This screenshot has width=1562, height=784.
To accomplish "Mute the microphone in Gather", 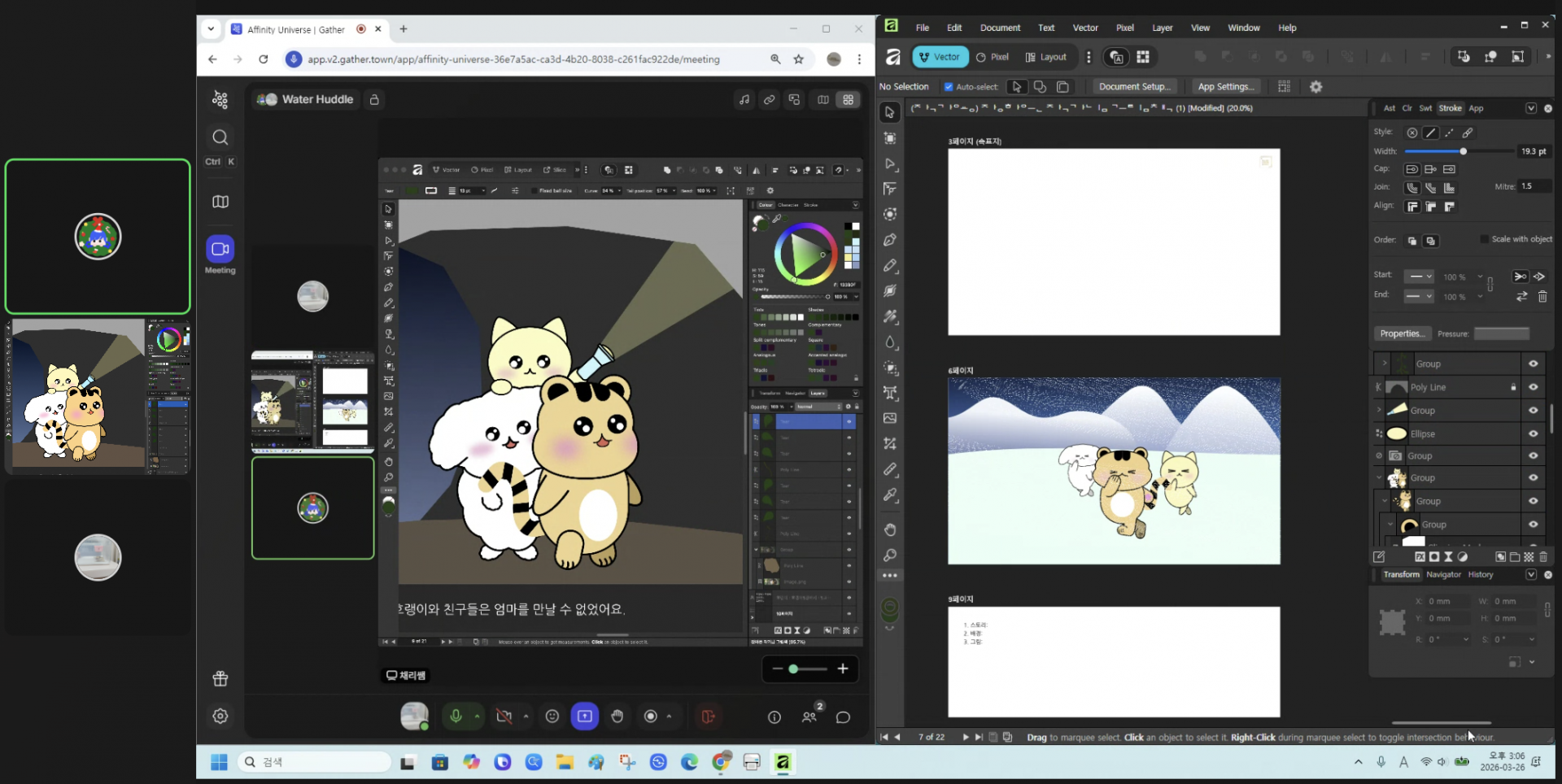I will (x=456, y=716).
